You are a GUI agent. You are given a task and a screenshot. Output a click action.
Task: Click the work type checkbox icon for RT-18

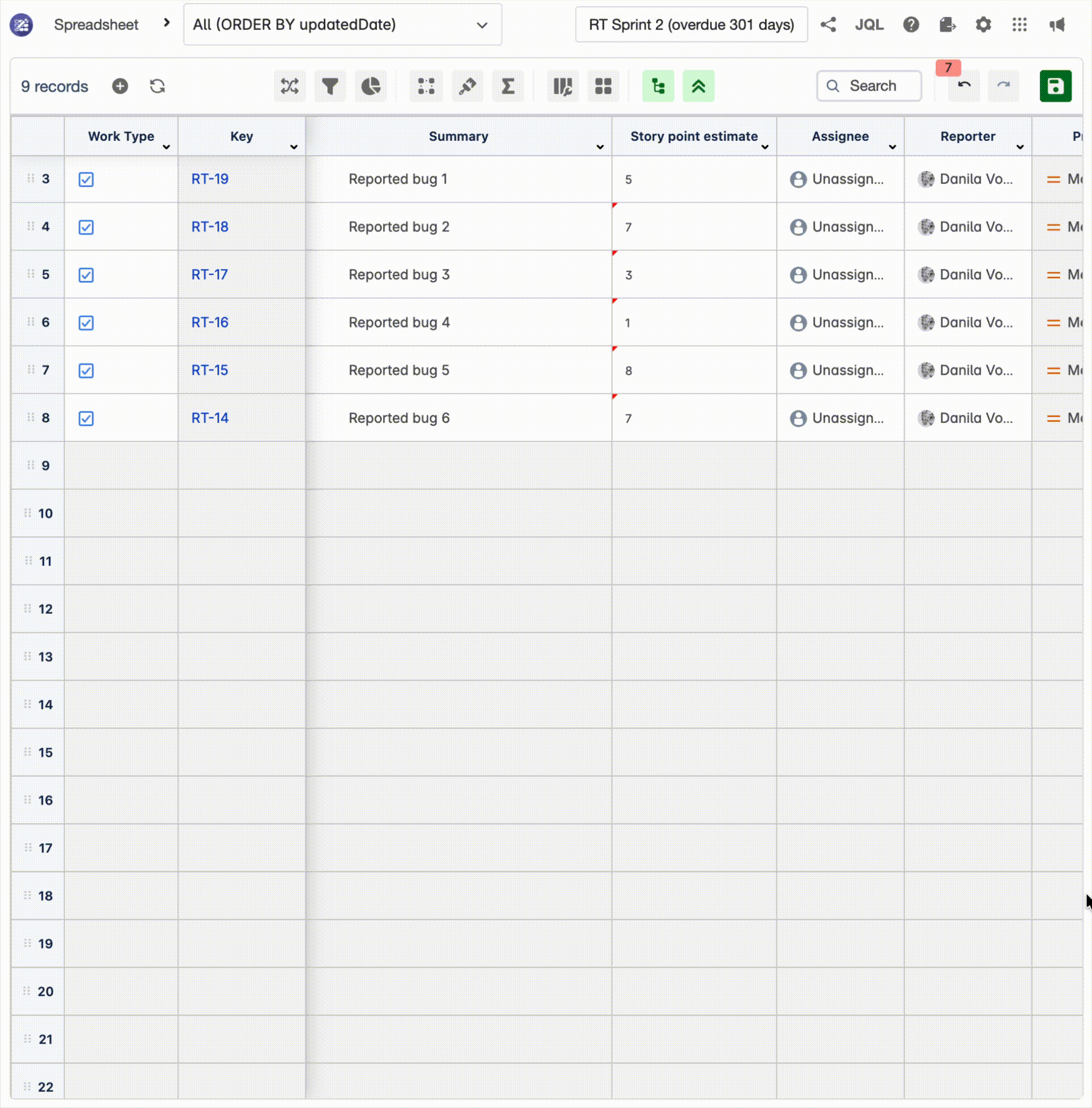pos(86,227)
